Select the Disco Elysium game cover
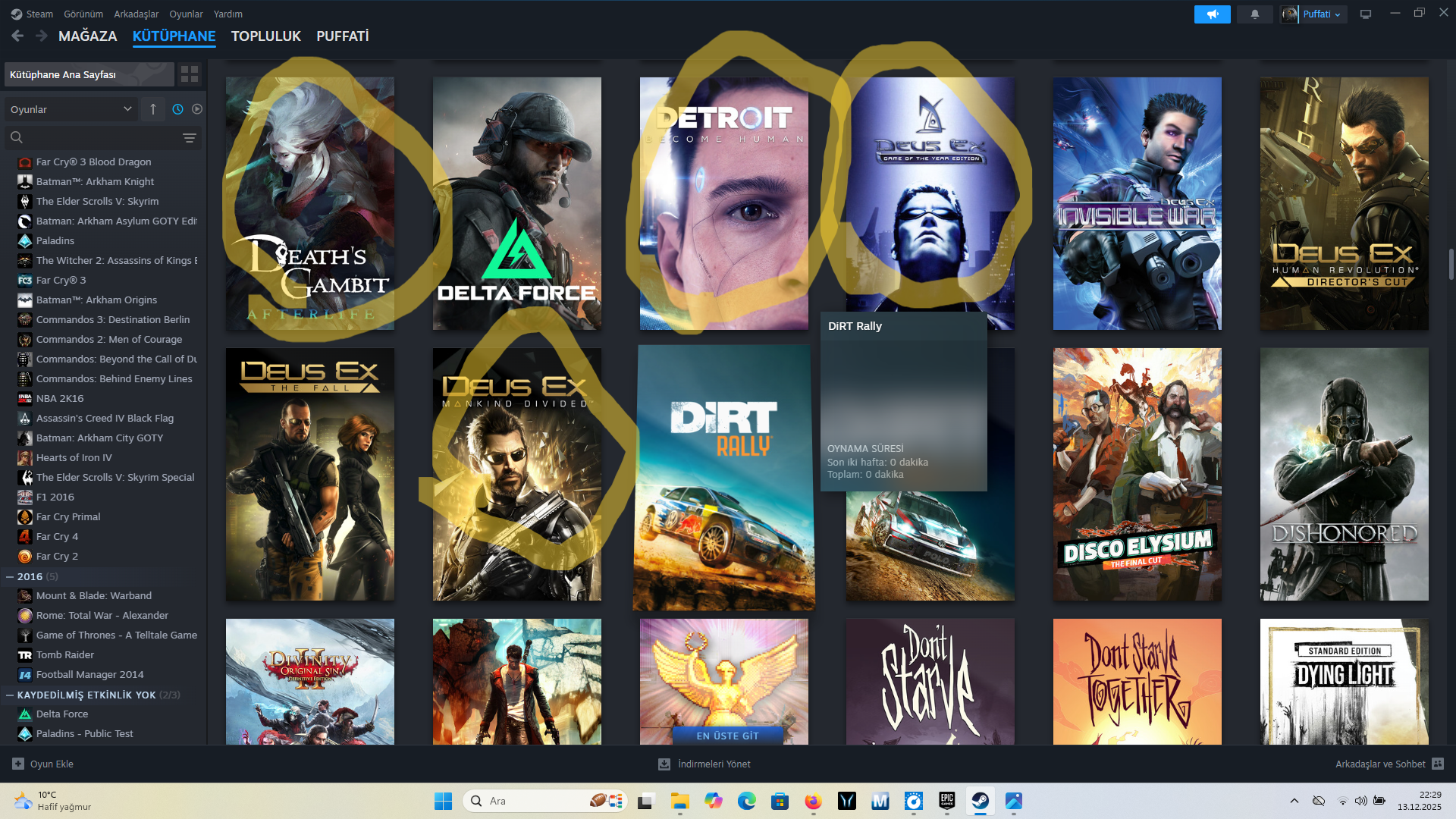 click(x=1137, y=474)
